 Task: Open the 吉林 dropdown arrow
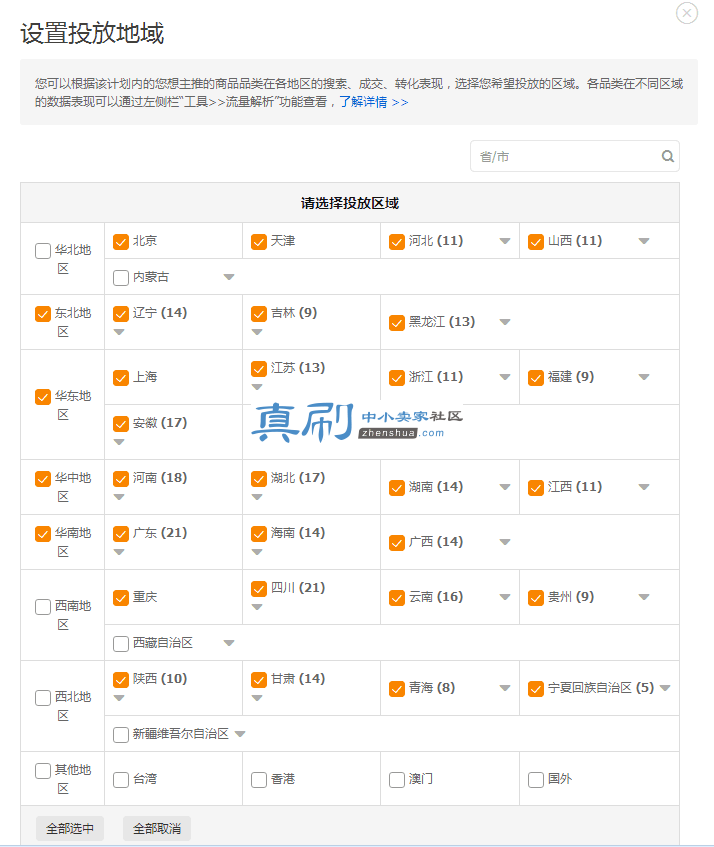[257, 332]
